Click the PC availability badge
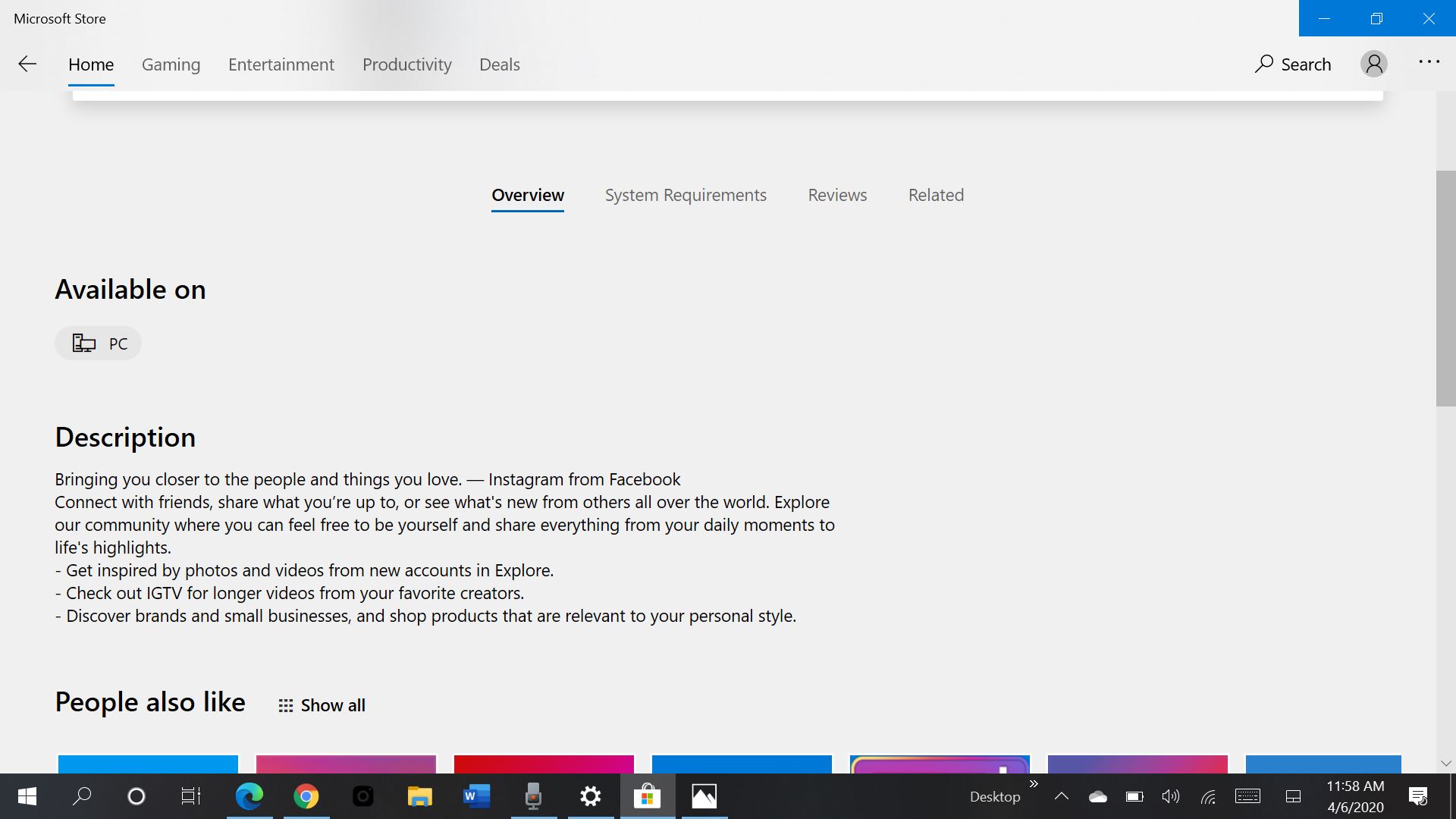This screenshot has height=819, width=1456. click(x=98, y=344)
